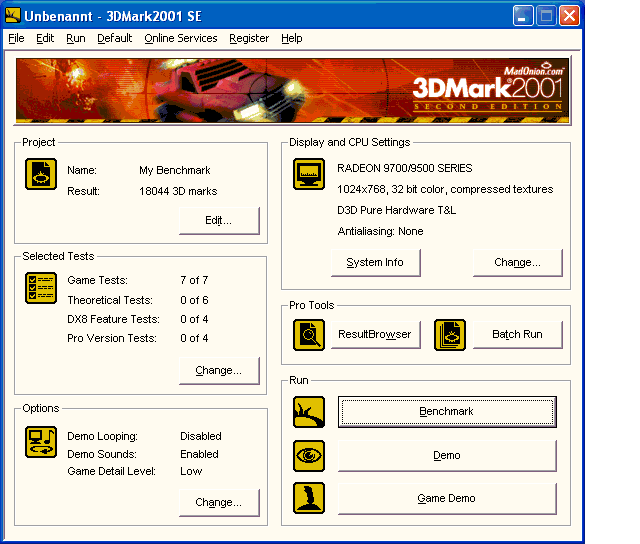Click the 3DMark2001 Second Edition banner

click(292, 91)
